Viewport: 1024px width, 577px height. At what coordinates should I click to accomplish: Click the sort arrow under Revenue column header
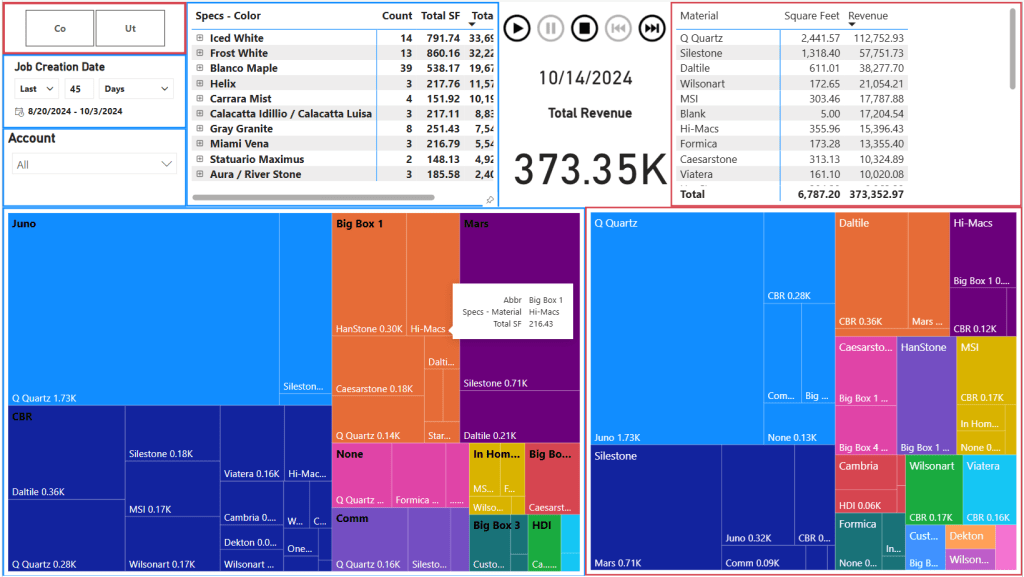click(852, 25)
